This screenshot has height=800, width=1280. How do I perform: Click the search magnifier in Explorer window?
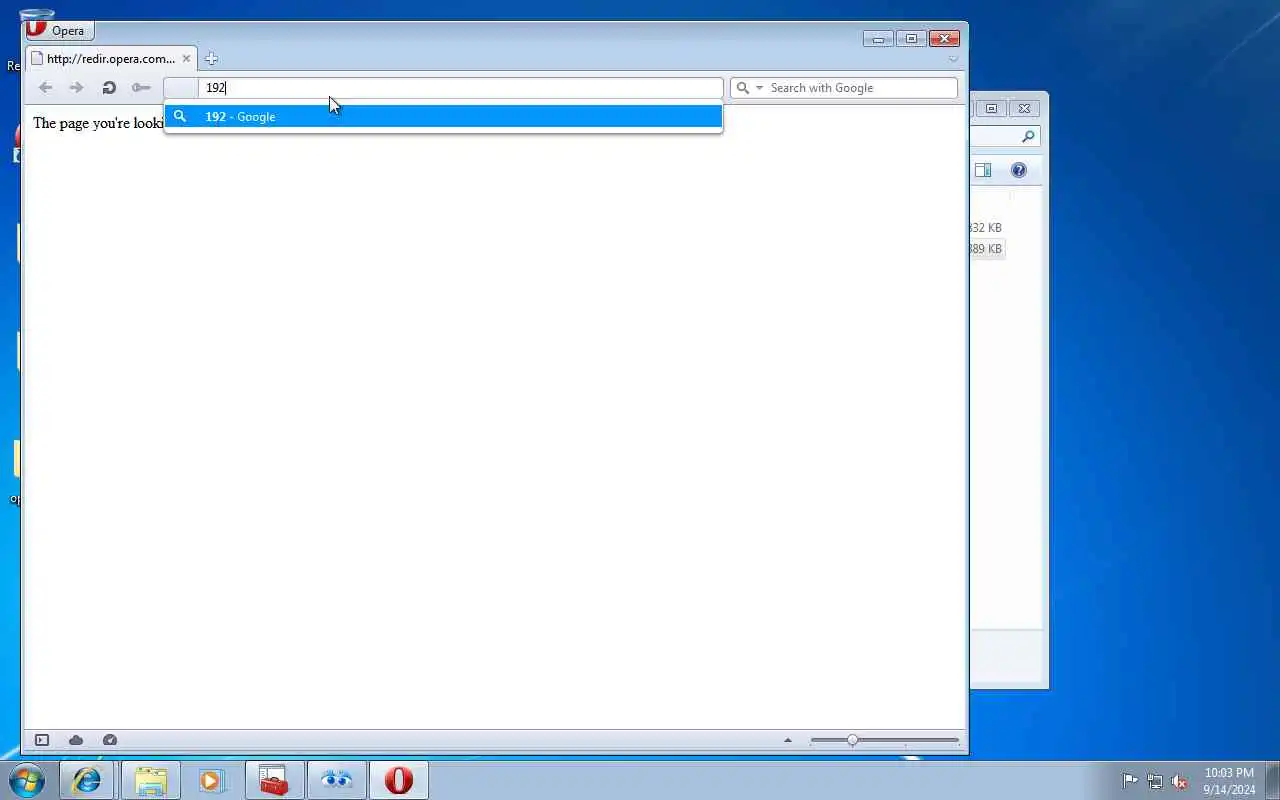click(x=1028, y=136)
